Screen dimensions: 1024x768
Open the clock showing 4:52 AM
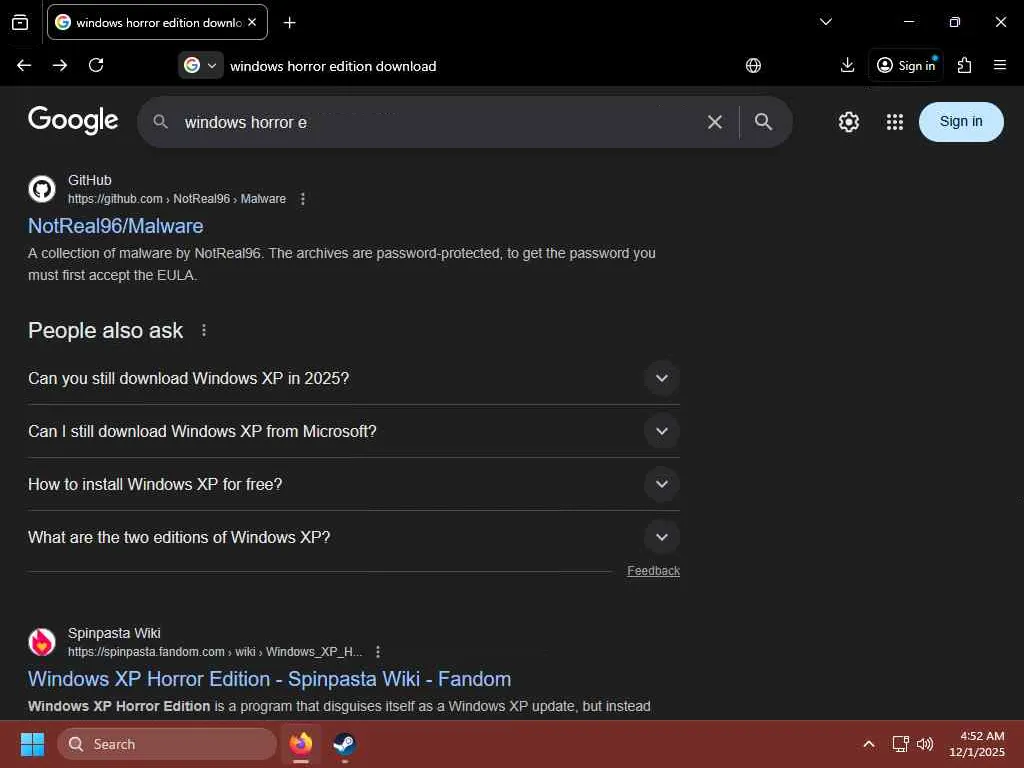976,744
